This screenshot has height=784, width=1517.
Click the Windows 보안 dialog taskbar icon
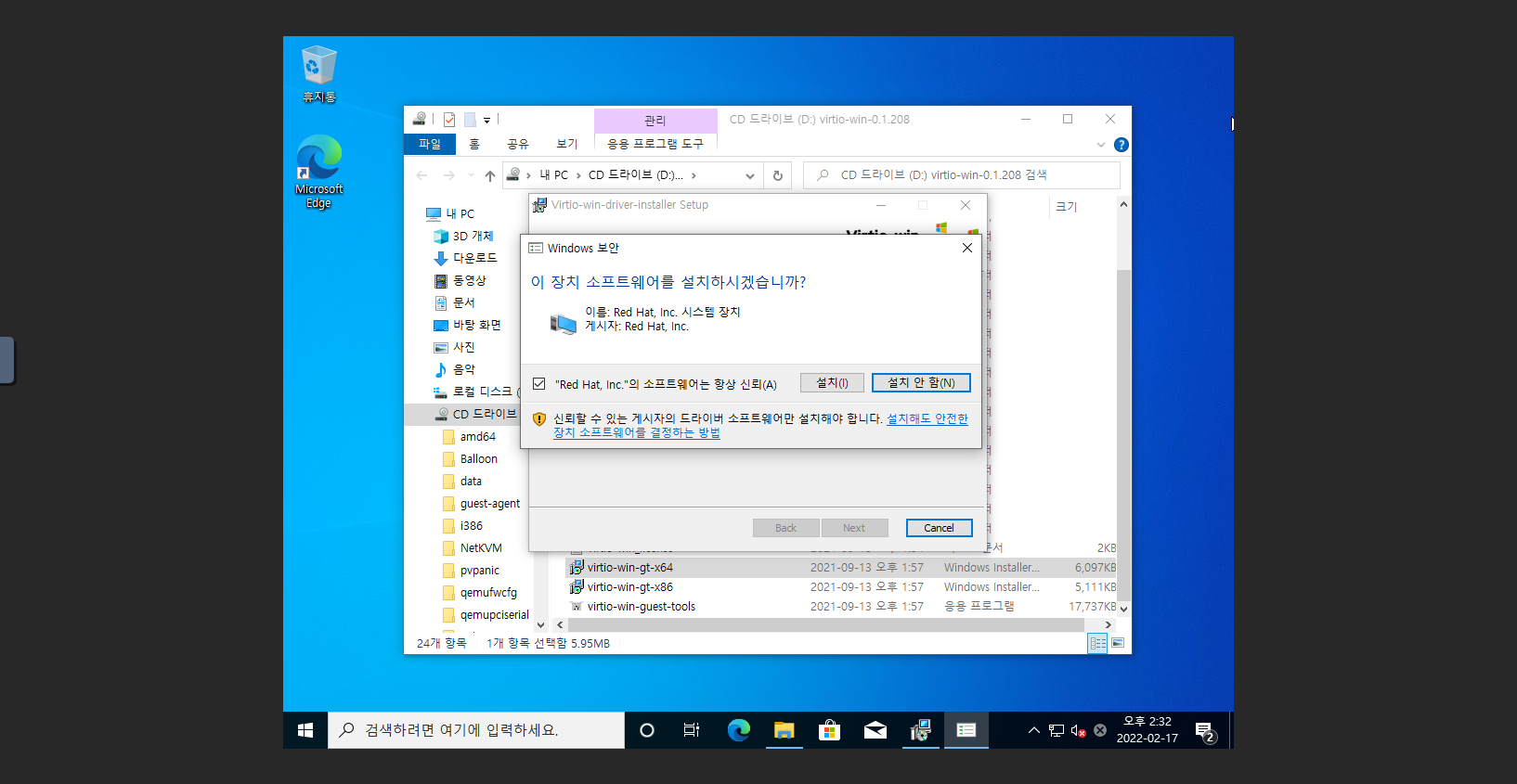click(966, 730)
